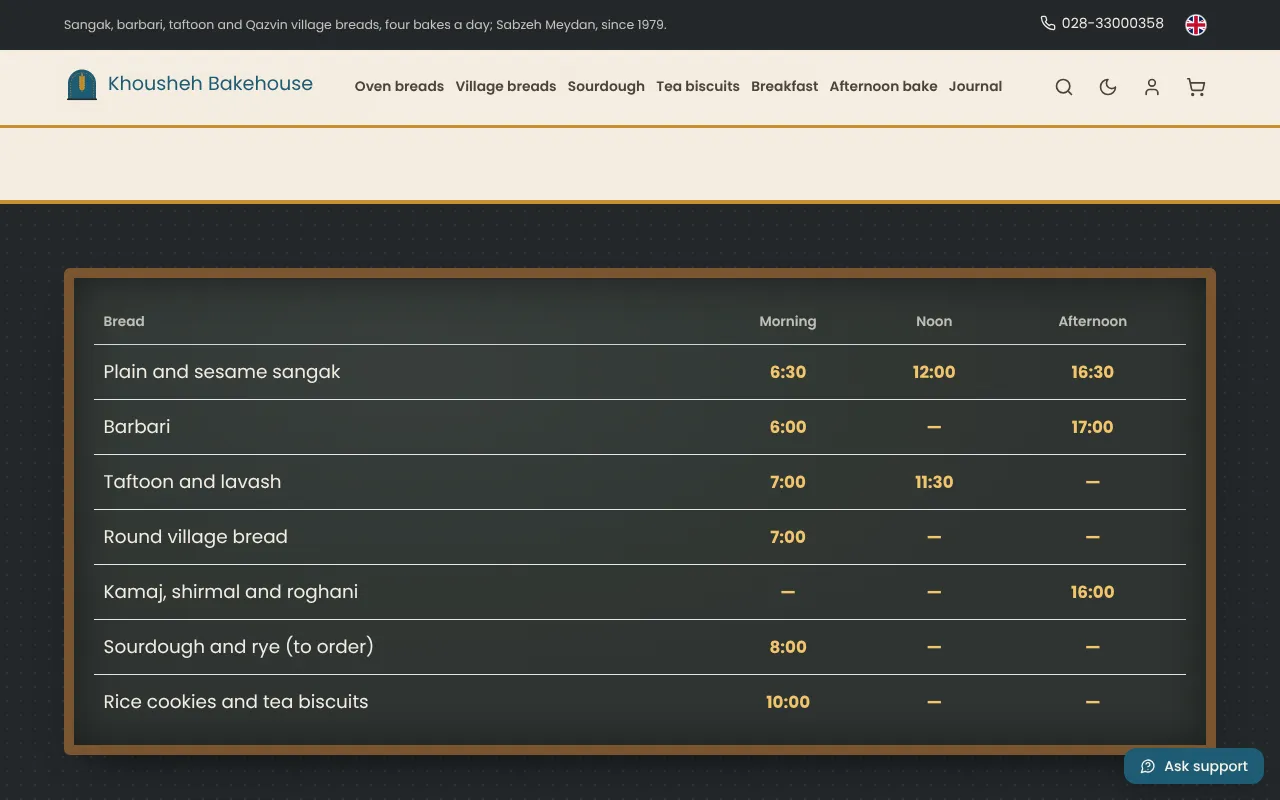The image size is (1280, 800).
Task: Click the phone icon in top bar
Action: 1048,23
